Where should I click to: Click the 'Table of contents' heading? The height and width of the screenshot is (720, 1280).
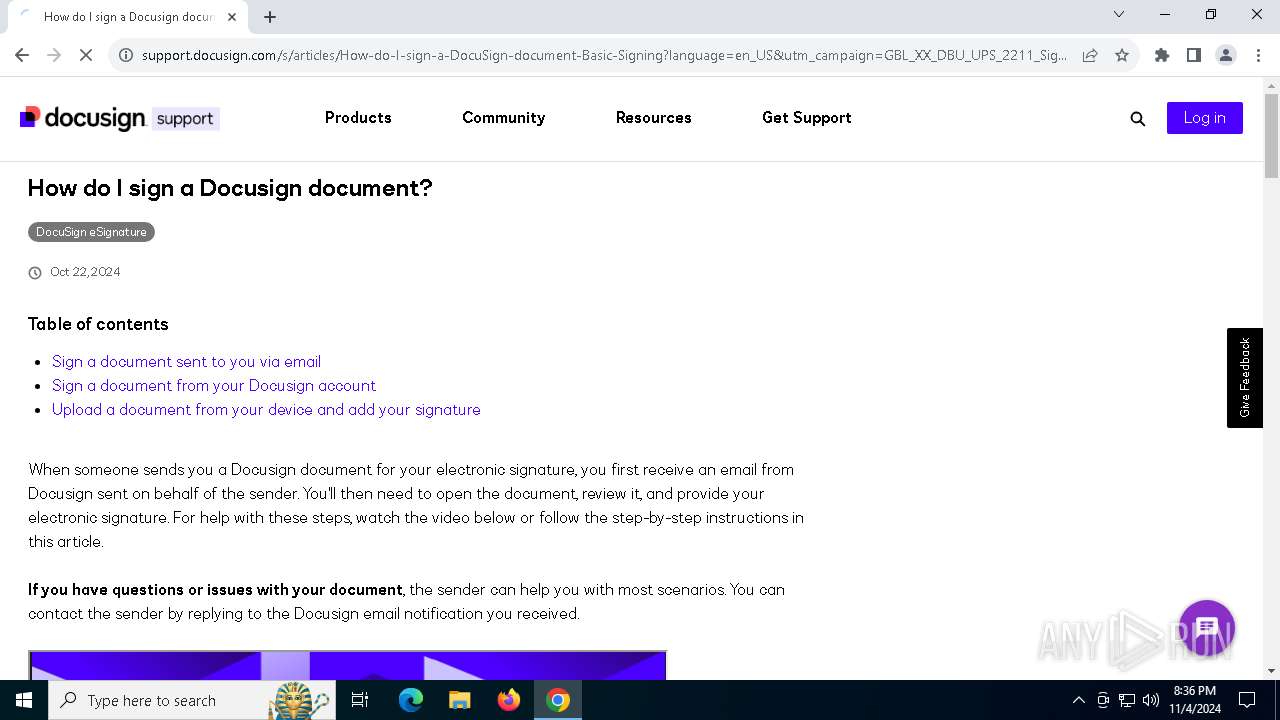tap(98, 324)
